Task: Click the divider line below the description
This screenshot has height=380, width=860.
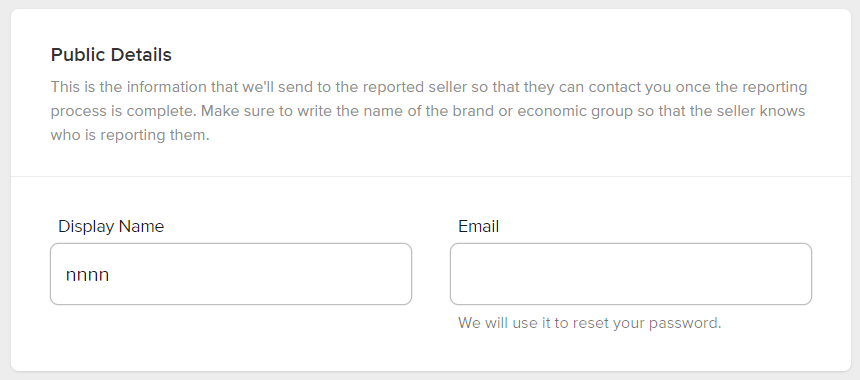Action: (431, 177)
